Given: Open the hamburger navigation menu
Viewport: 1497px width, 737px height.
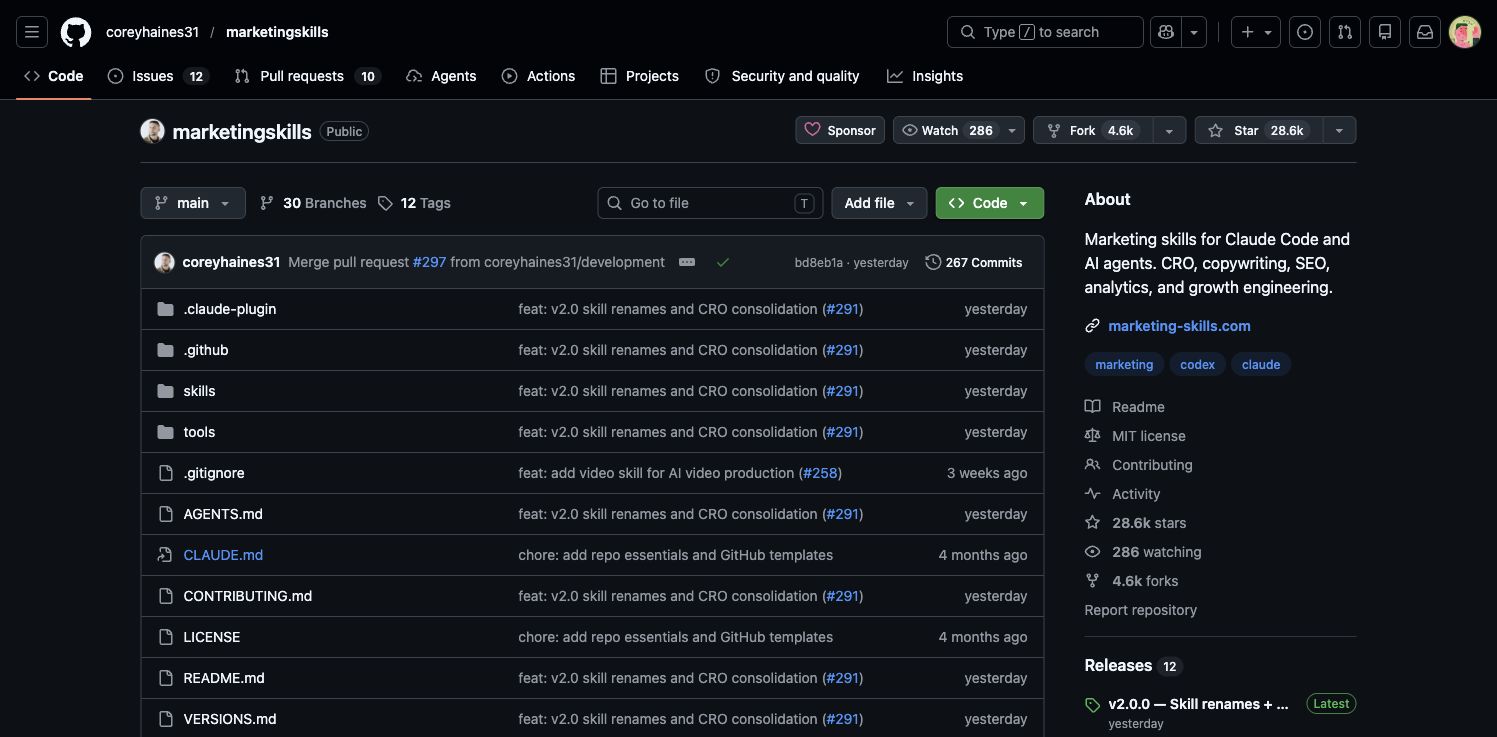Looking at the screenshot, I should [x=32, y=32].
